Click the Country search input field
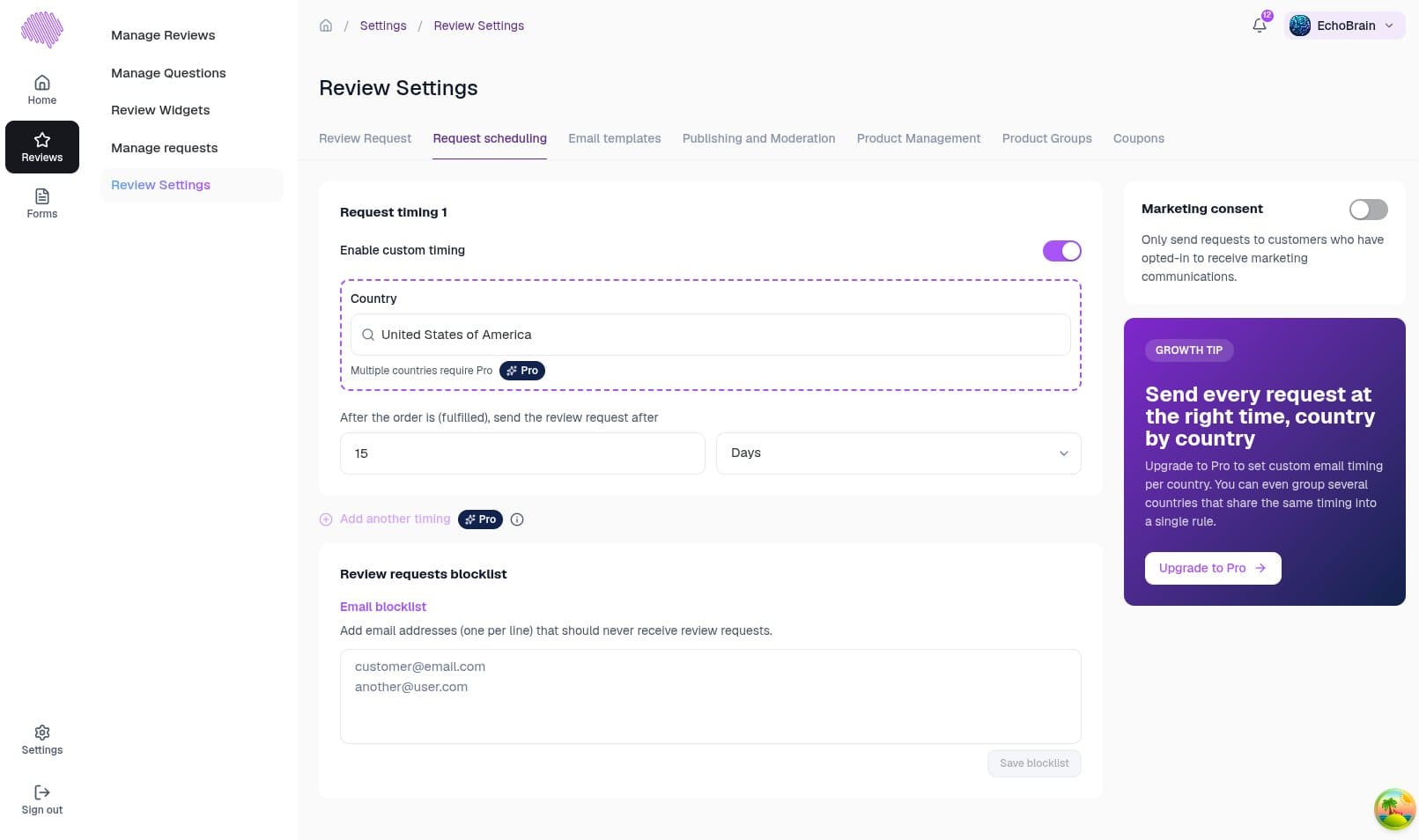Viewport: 1419px width, 840px height. [x=711, y=335]
